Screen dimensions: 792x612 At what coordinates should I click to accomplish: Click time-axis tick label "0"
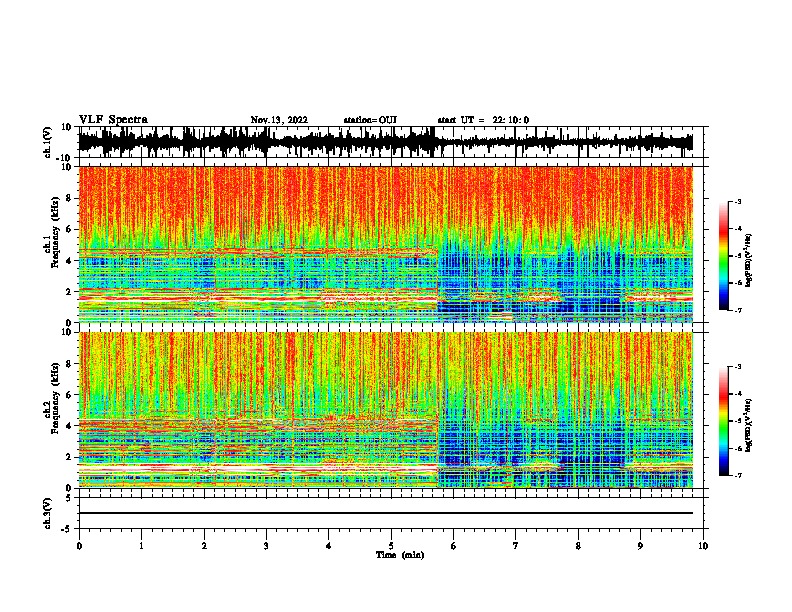click(79, 546)
